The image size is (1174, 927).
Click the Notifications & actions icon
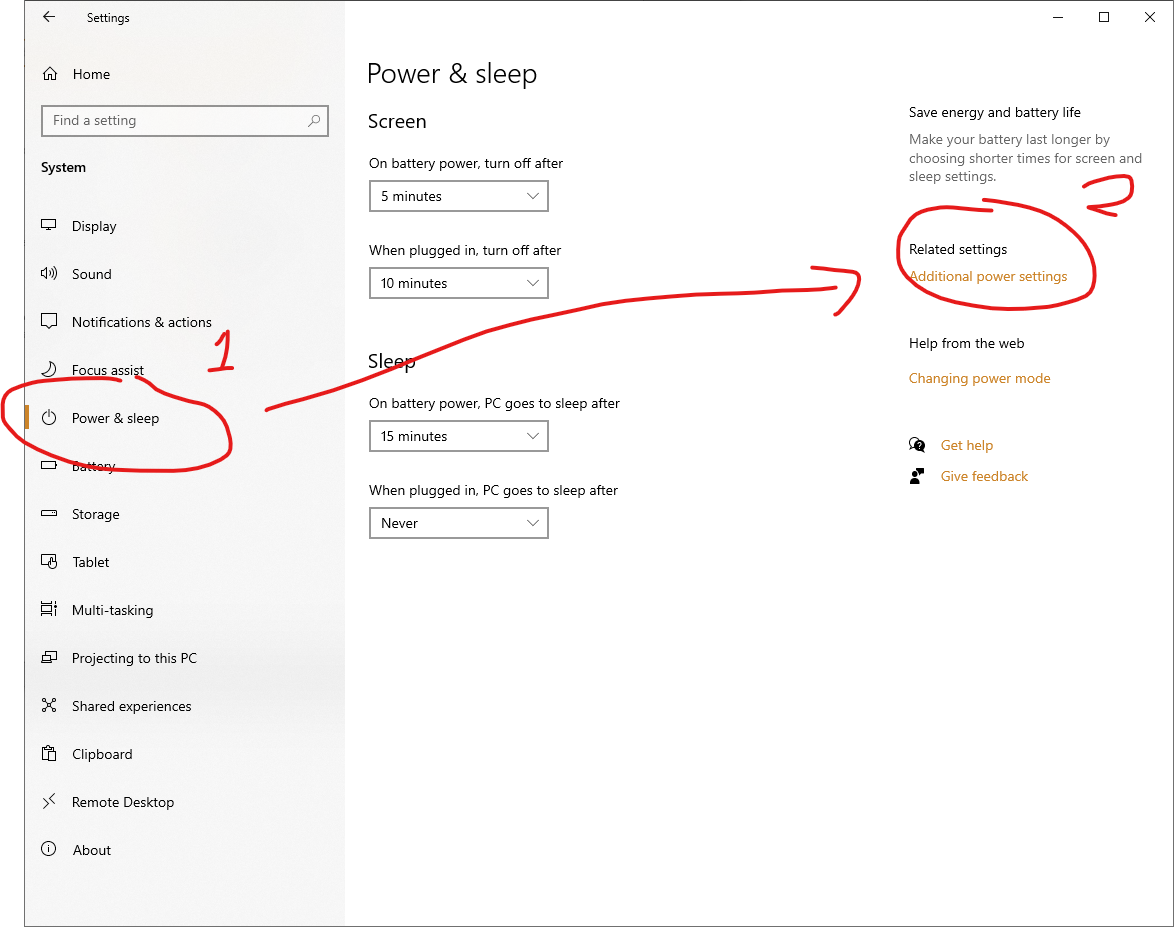click(49, 322)
